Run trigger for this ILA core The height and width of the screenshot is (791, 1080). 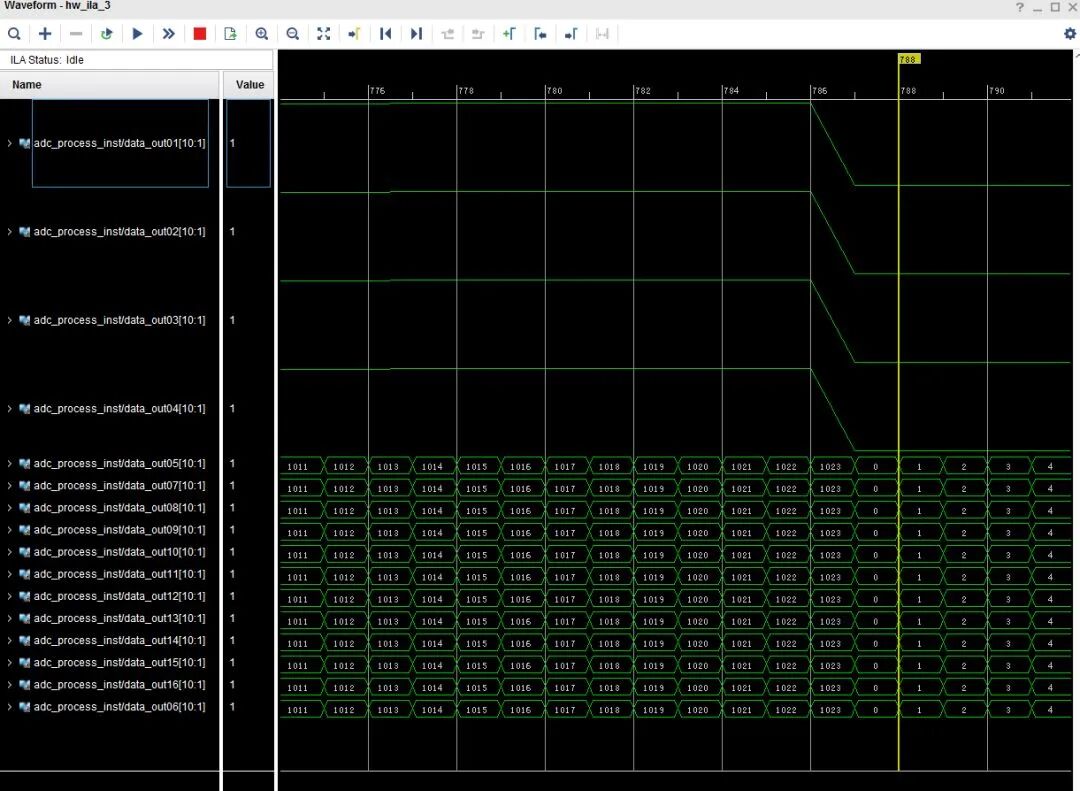(137, 34)
